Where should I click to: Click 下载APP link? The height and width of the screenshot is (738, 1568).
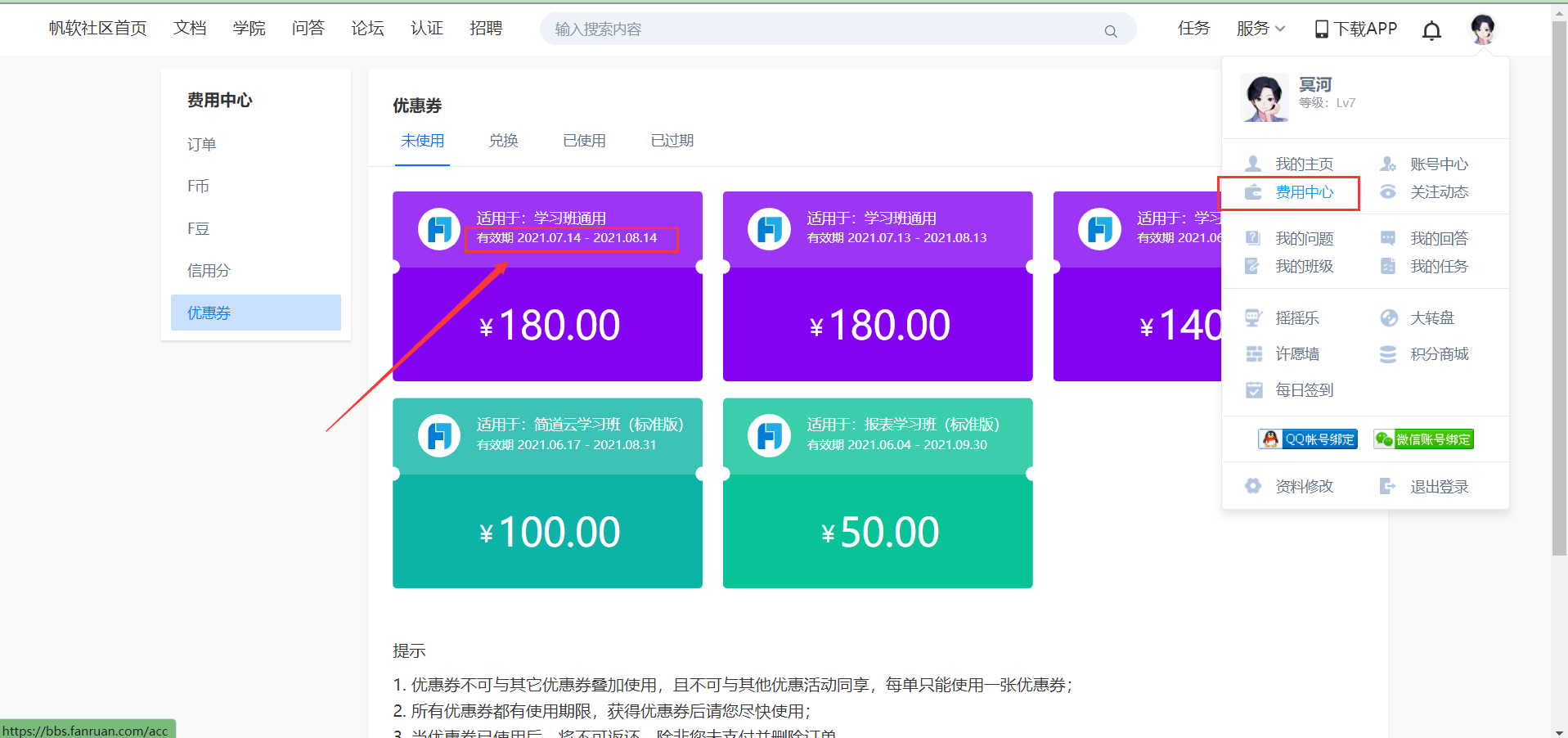click(x=1365, y=29)
